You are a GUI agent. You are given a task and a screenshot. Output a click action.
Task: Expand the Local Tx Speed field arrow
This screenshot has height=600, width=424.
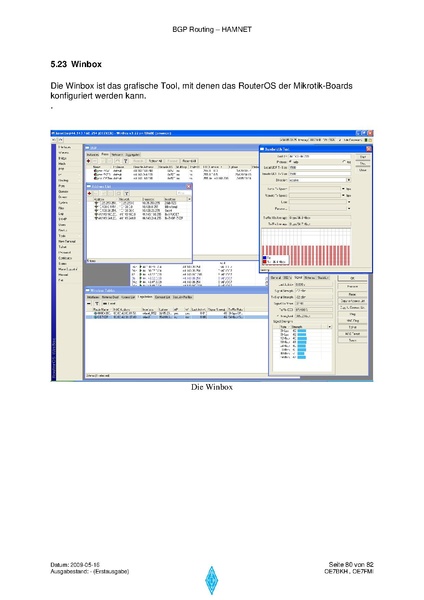(x=343, y=189)
